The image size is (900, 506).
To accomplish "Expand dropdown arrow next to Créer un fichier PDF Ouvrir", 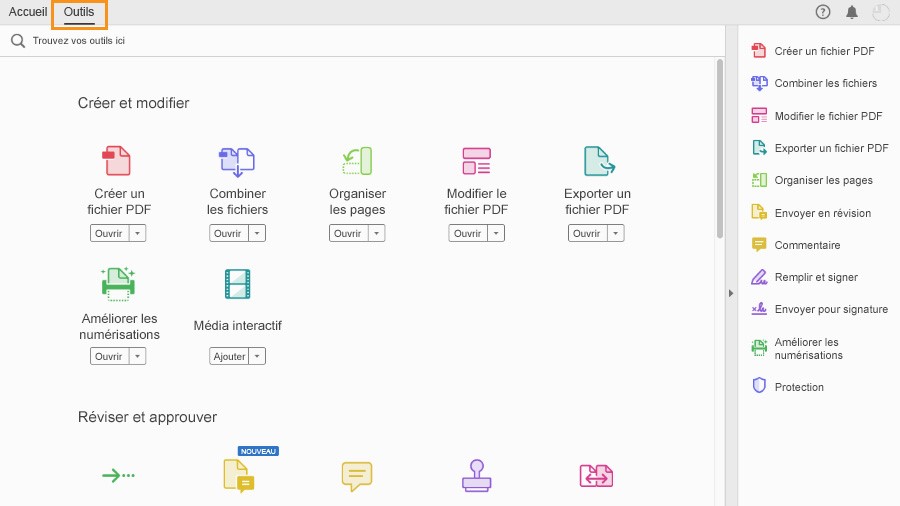I will coord(138,233).
